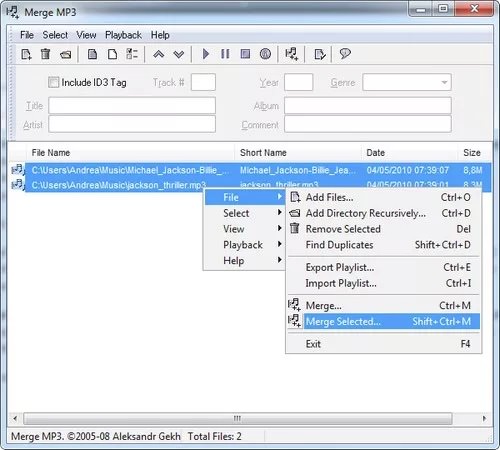The height and width of the screenshot is (450, 500).
Task: Expand the File submenu in context menu
Action: click(x=244, y=197)
